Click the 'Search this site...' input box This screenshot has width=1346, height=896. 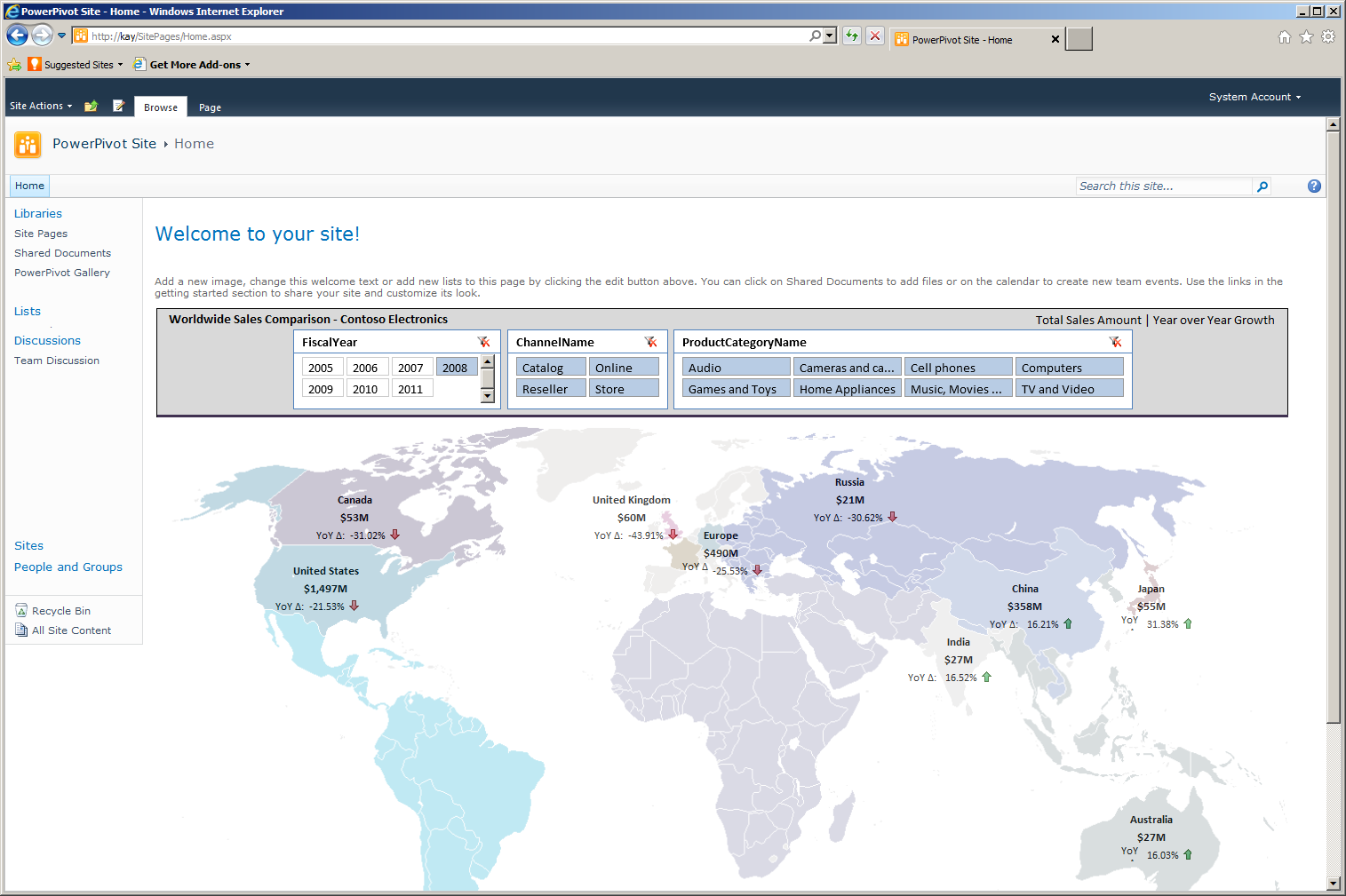click(1165, 186)
